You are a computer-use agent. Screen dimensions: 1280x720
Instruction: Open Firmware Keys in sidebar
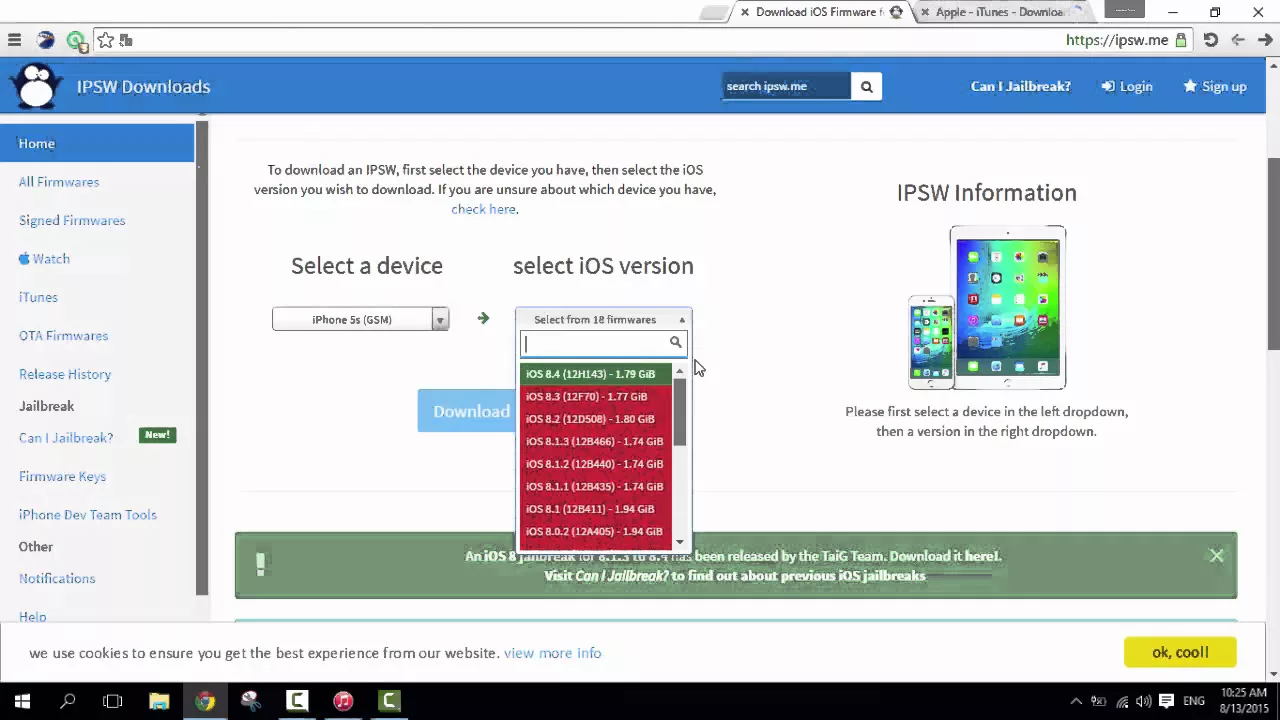[x=62, y=476]
